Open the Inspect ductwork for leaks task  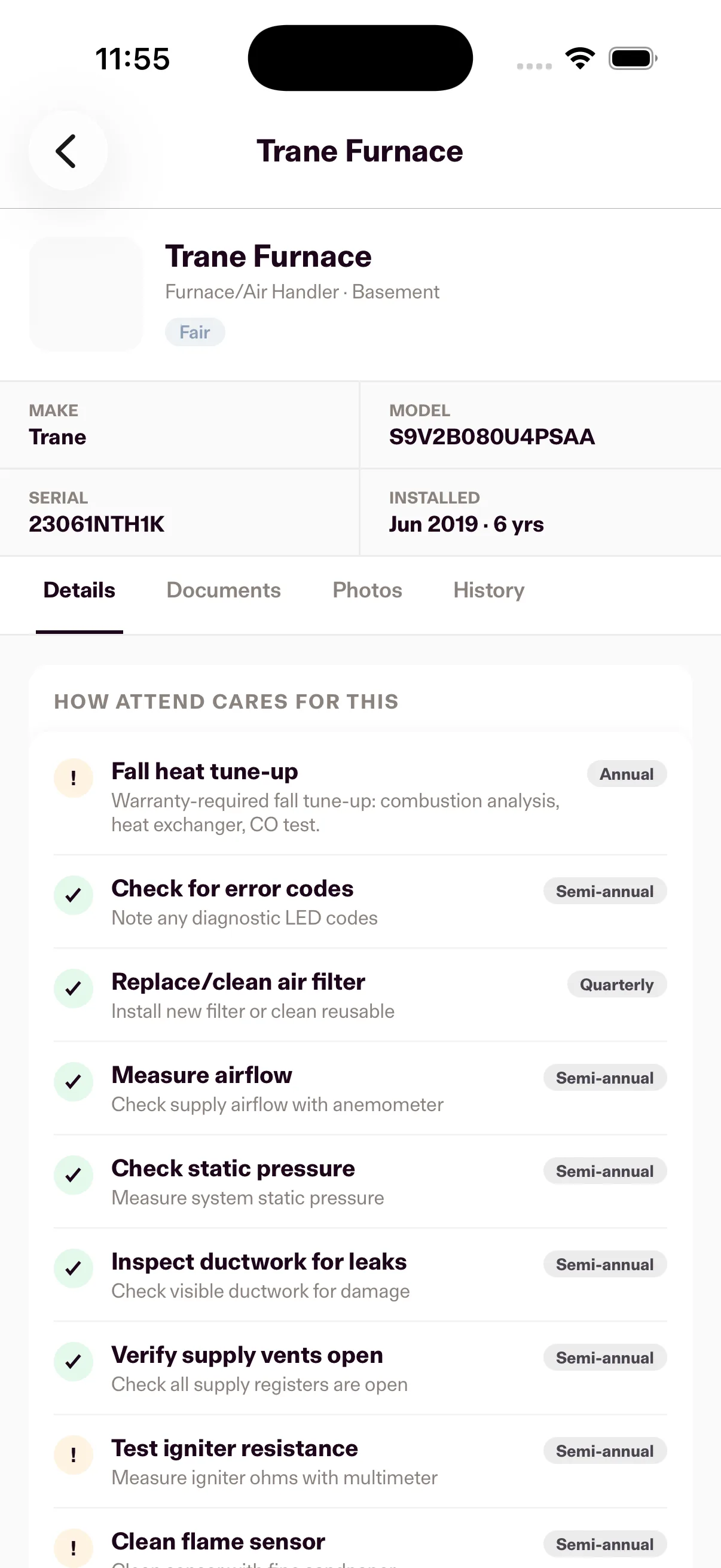(x=360, y=1274)
